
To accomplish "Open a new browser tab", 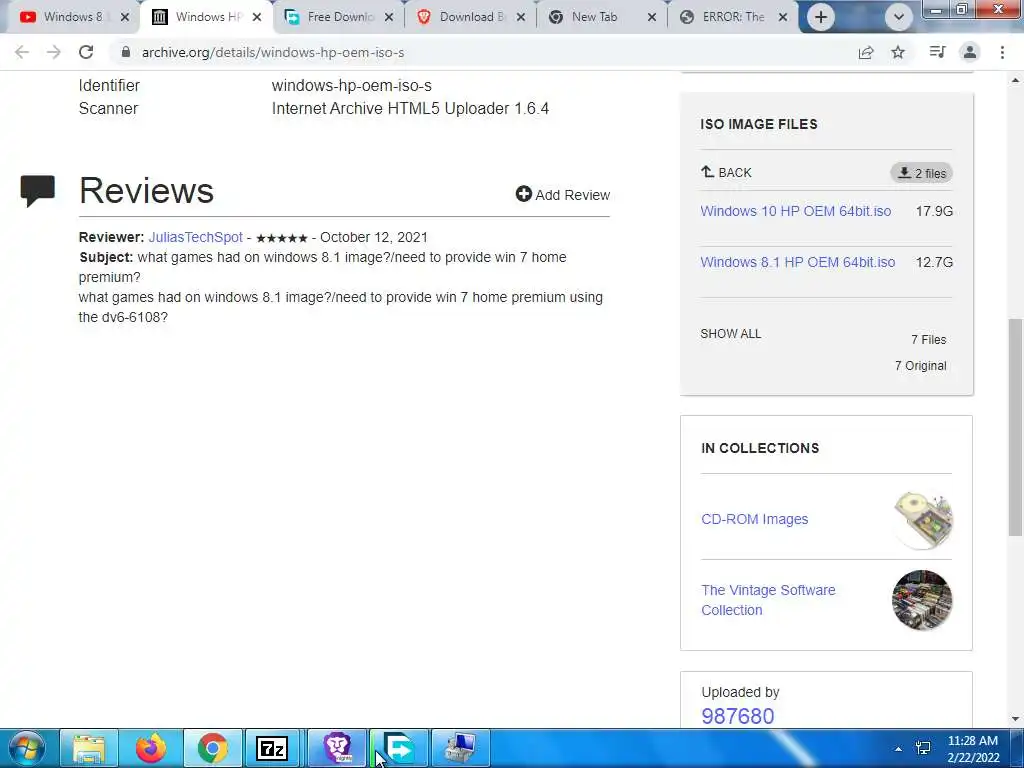I will coord(821,17).
